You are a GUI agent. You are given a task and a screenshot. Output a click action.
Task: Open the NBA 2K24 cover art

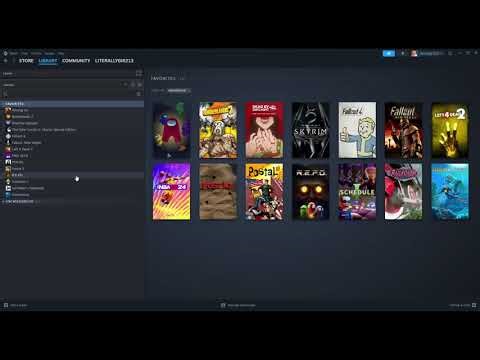[x=171, y=192]
